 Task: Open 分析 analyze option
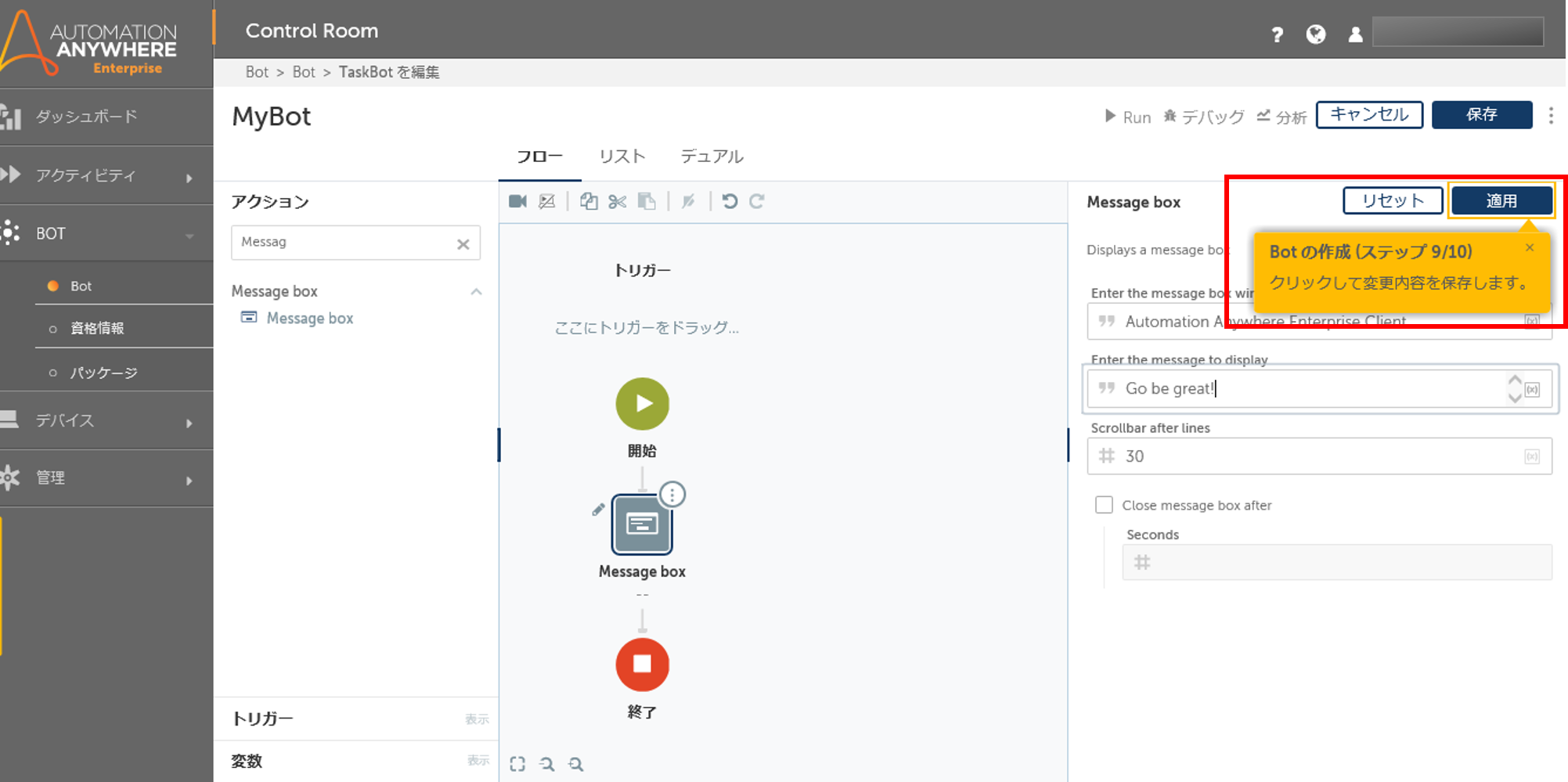(1281, 117)
